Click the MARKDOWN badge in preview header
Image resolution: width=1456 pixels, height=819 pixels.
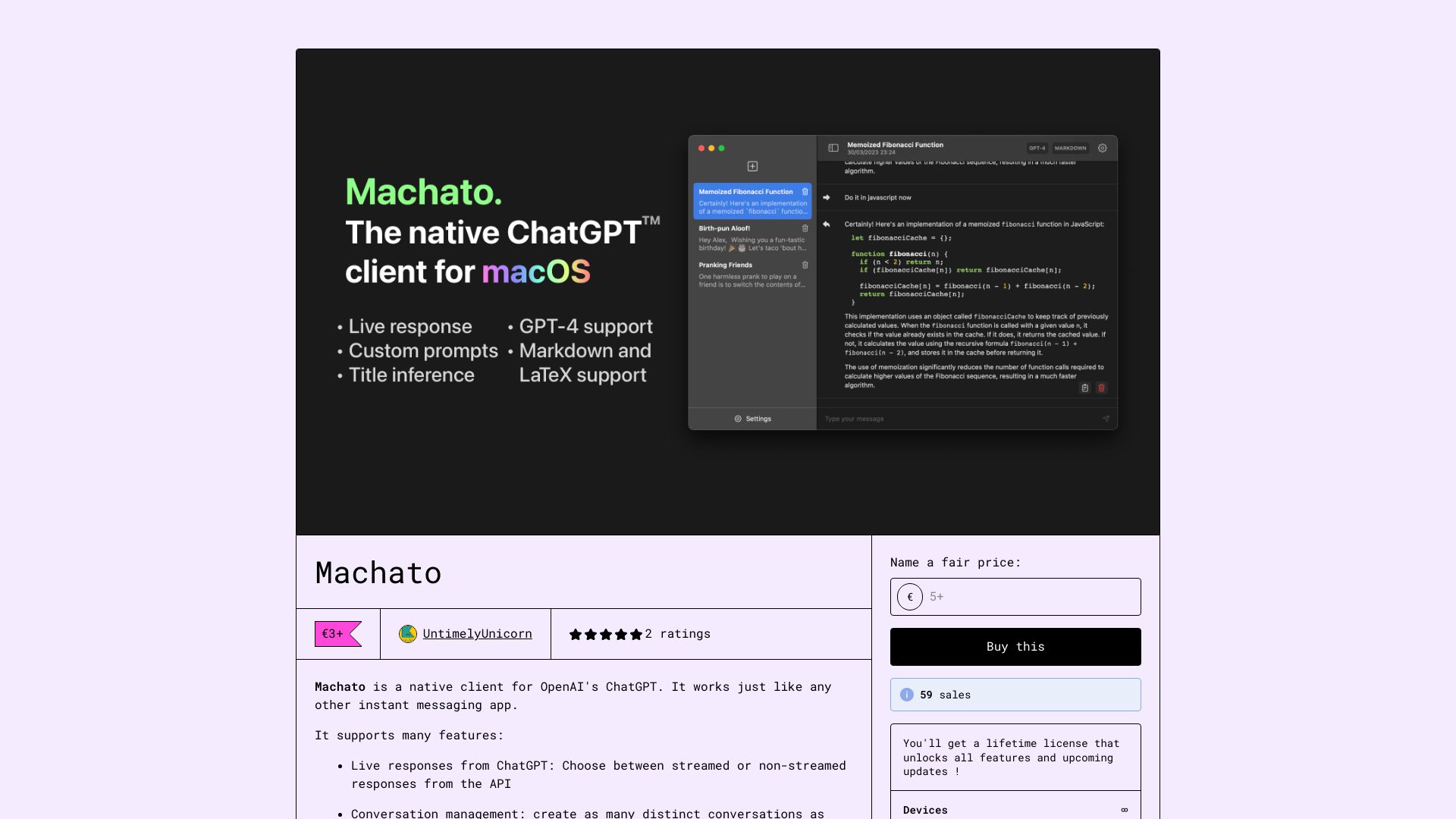click(1070, 149)
